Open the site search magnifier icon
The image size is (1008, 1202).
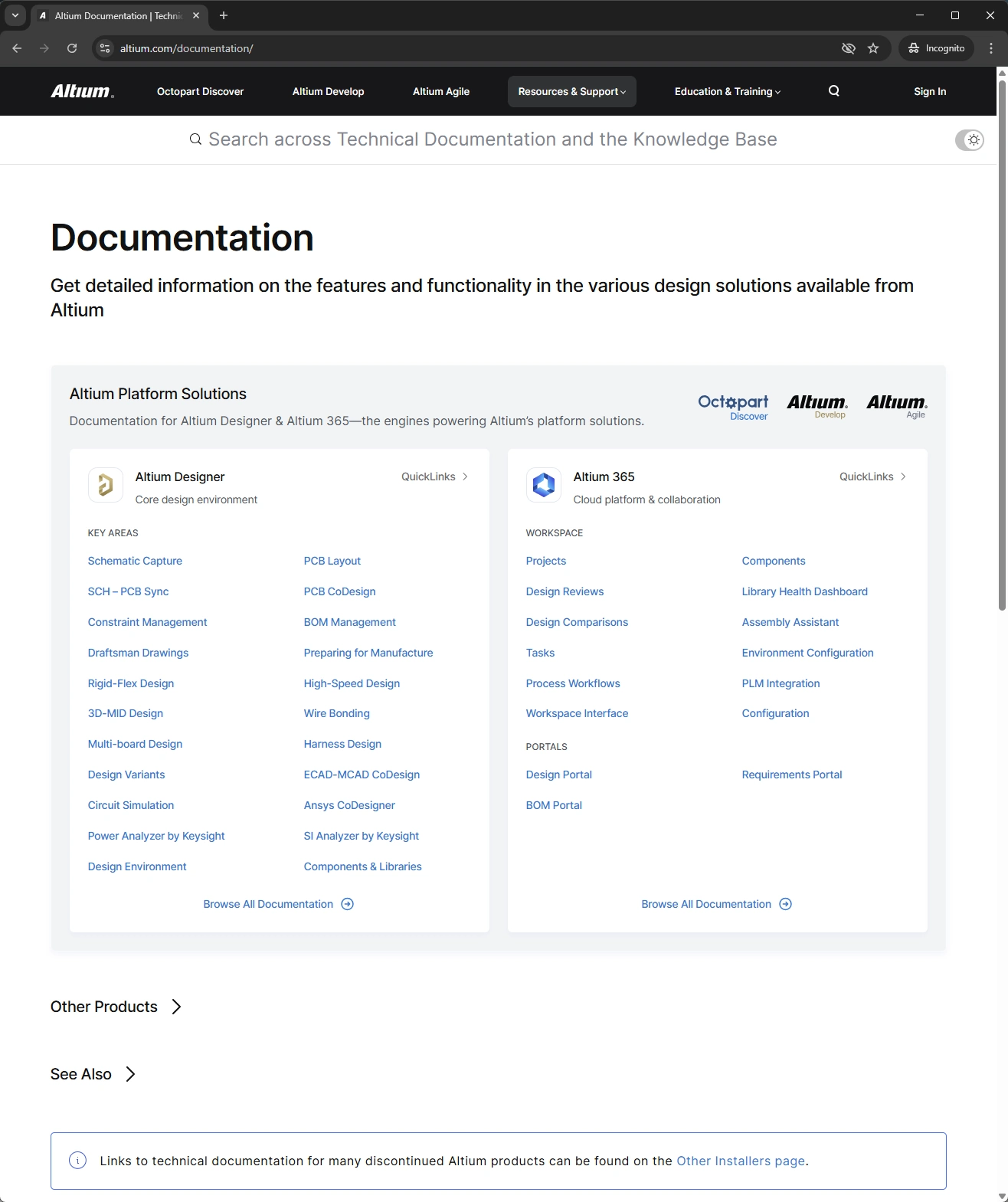(x=834, y=91)
